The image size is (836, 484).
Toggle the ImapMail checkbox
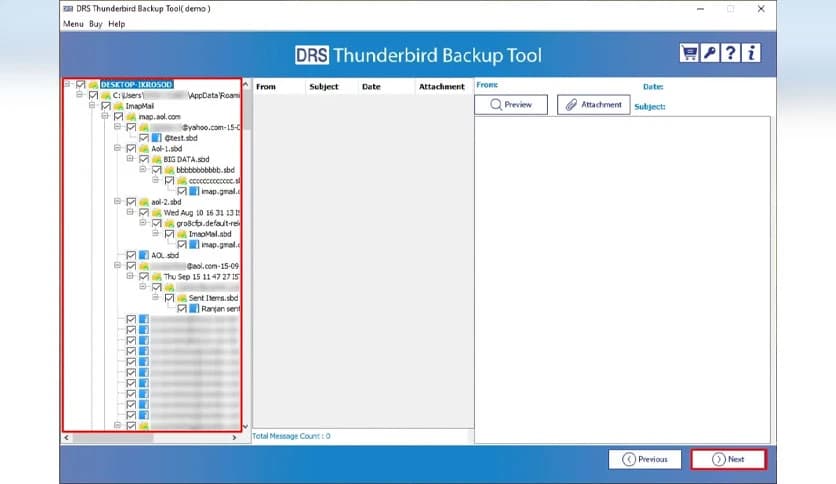(106, 106)
